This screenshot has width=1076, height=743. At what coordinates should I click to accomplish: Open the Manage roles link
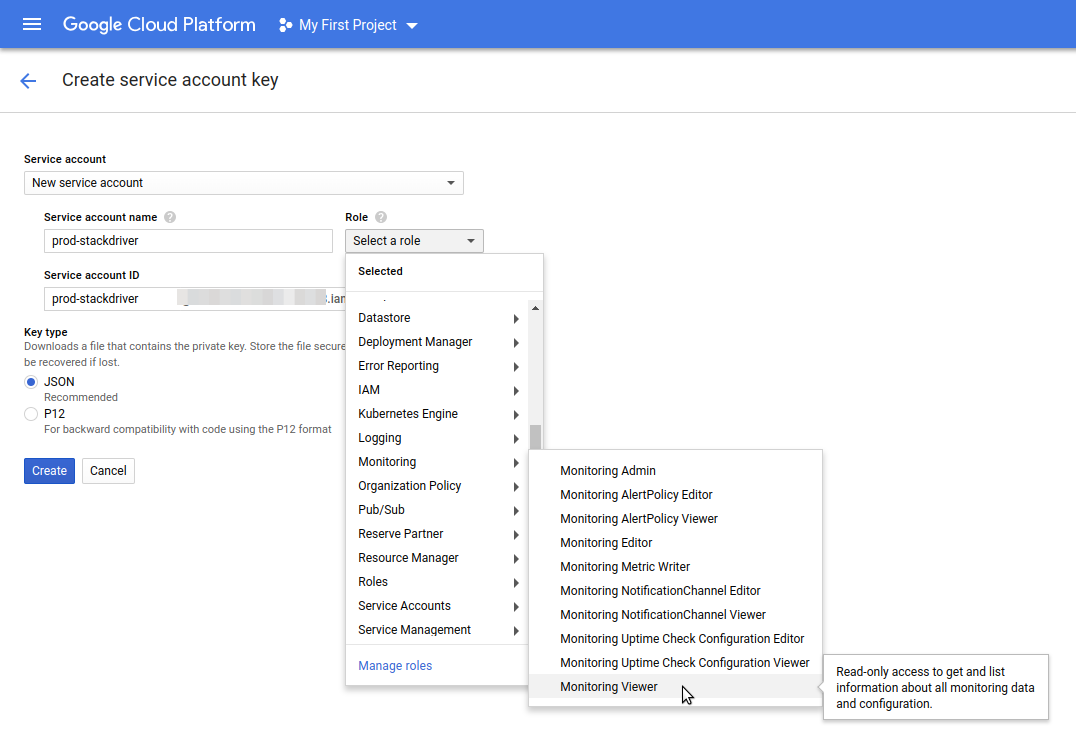point(395,666)
